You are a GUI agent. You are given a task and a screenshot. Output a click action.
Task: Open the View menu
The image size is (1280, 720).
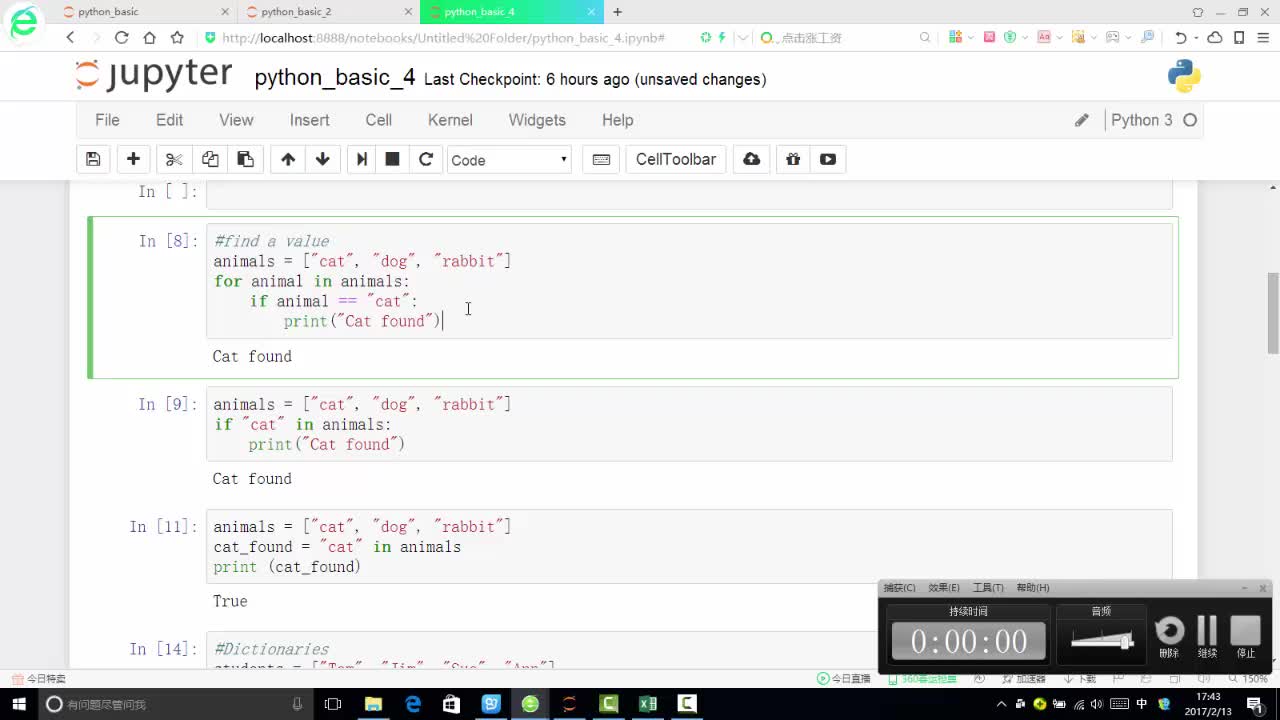236,120
